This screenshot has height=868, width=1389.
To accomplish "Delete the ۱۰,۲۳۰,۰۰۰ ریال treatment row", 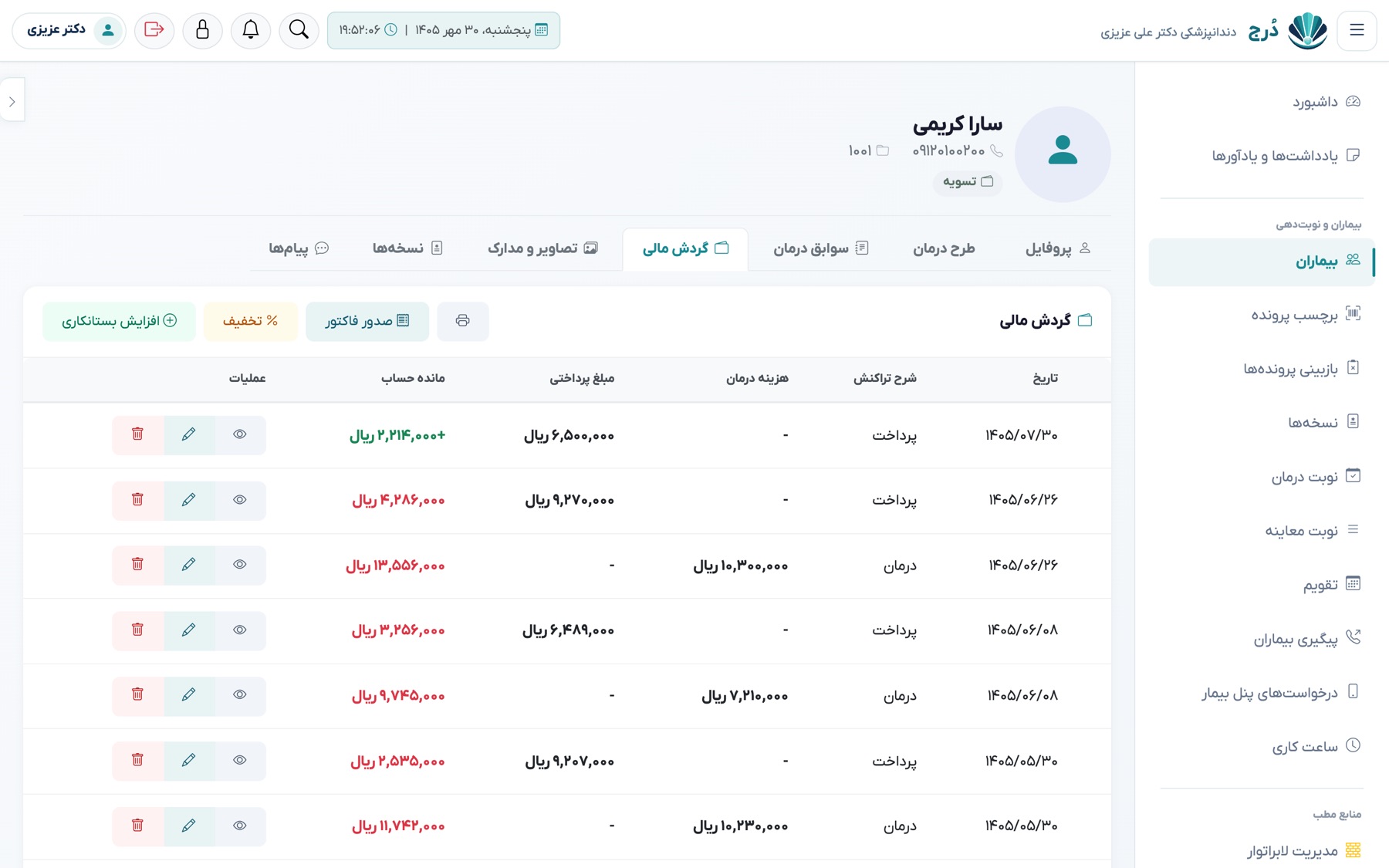I will 137,826.
